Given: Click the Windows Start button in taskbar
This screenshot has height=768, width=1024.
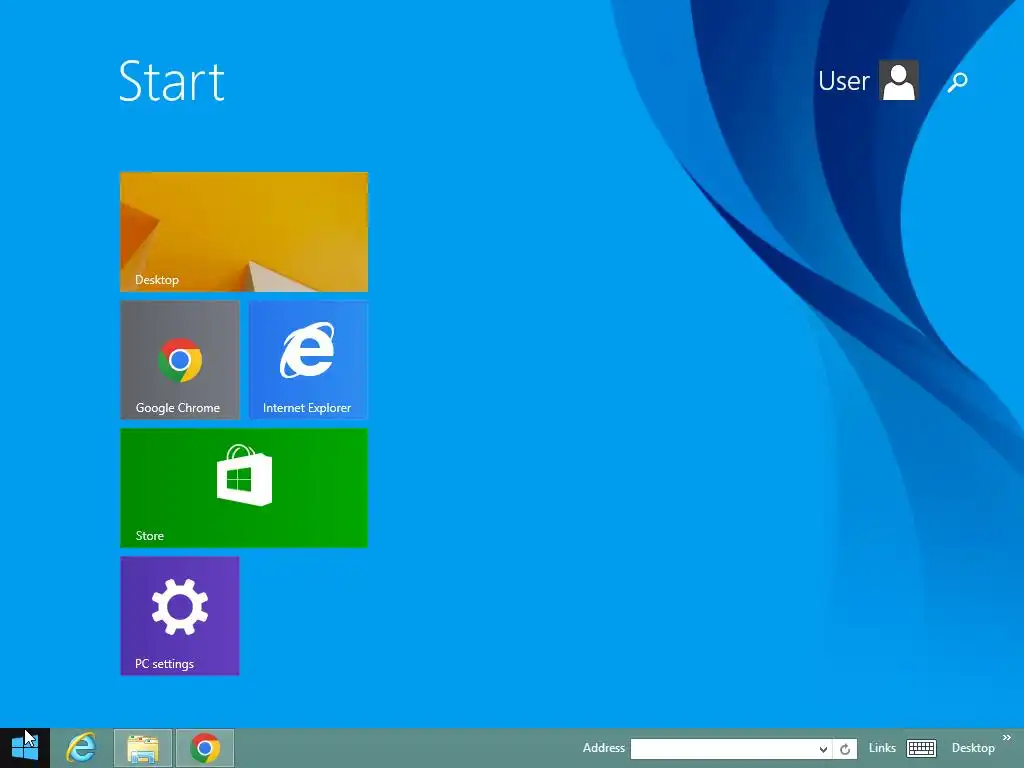Looking at the screenshot, I should (x=25, y=748).
